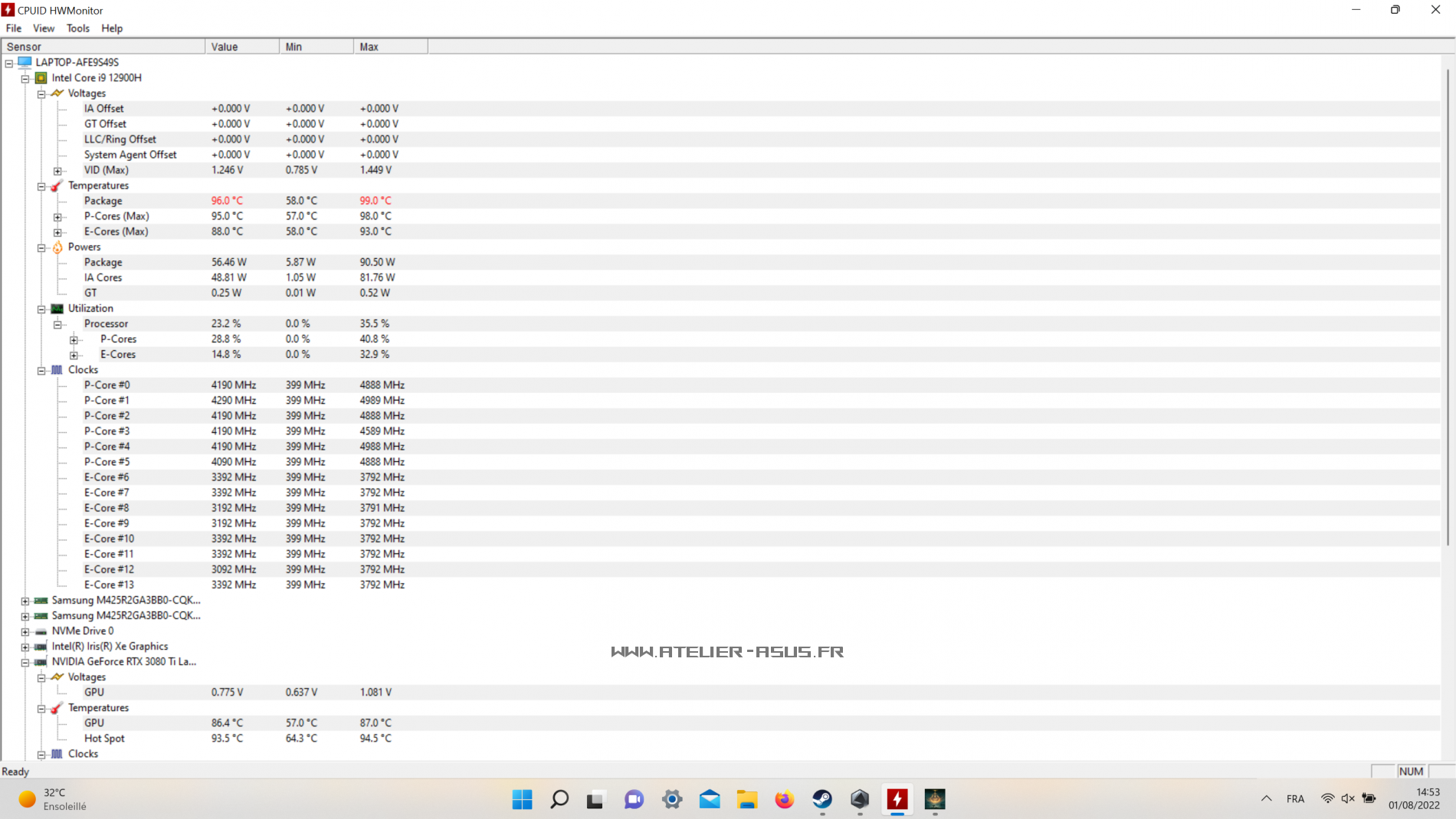
Task: Collapse the Processor utilization node
Action: coord(57,325)
